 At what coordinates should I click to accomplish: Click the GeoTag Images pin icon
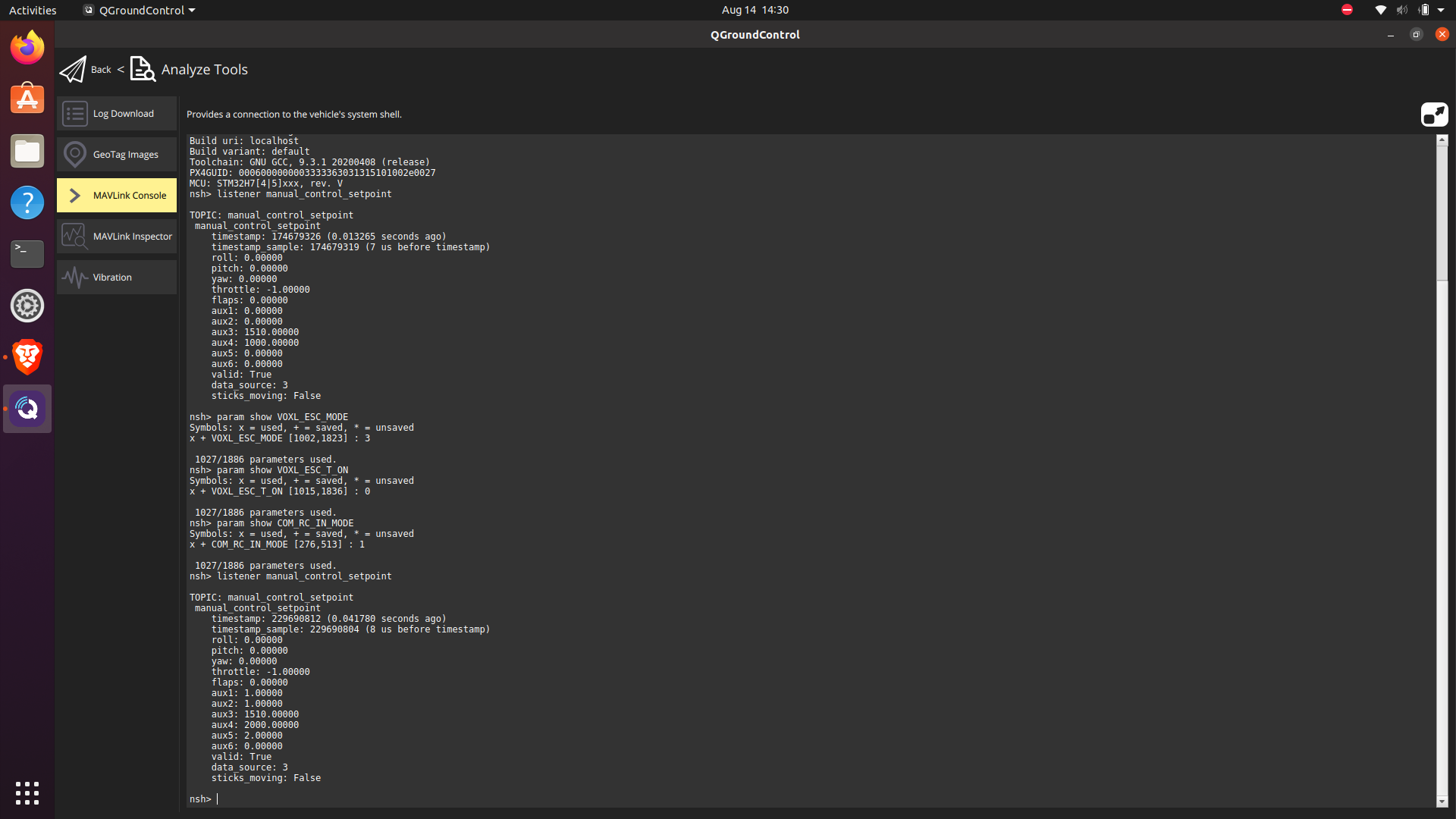point(75,155)
